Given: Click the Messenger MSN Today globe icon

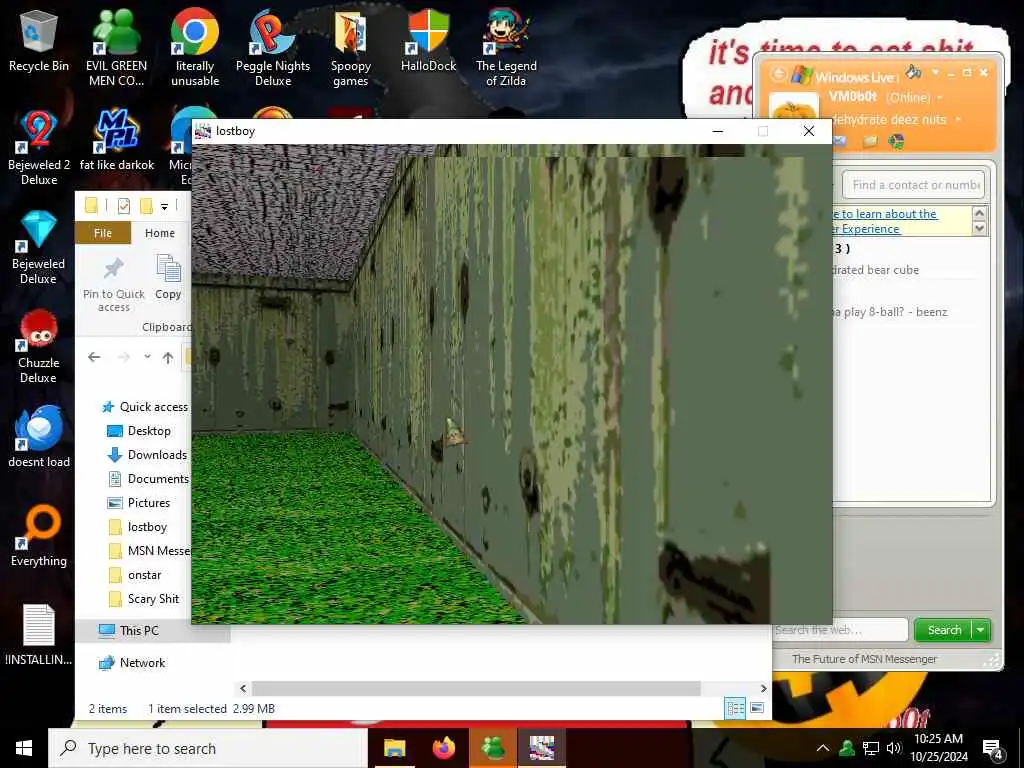Looking at the screenshot, I should 896,141.
